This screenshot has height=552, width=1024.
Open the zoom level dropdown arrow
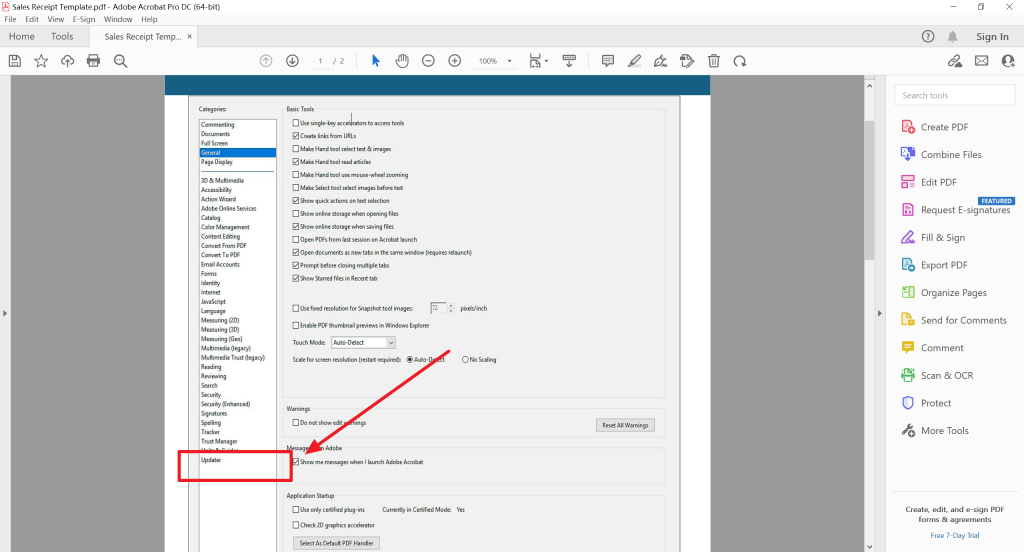pos(509,61)
